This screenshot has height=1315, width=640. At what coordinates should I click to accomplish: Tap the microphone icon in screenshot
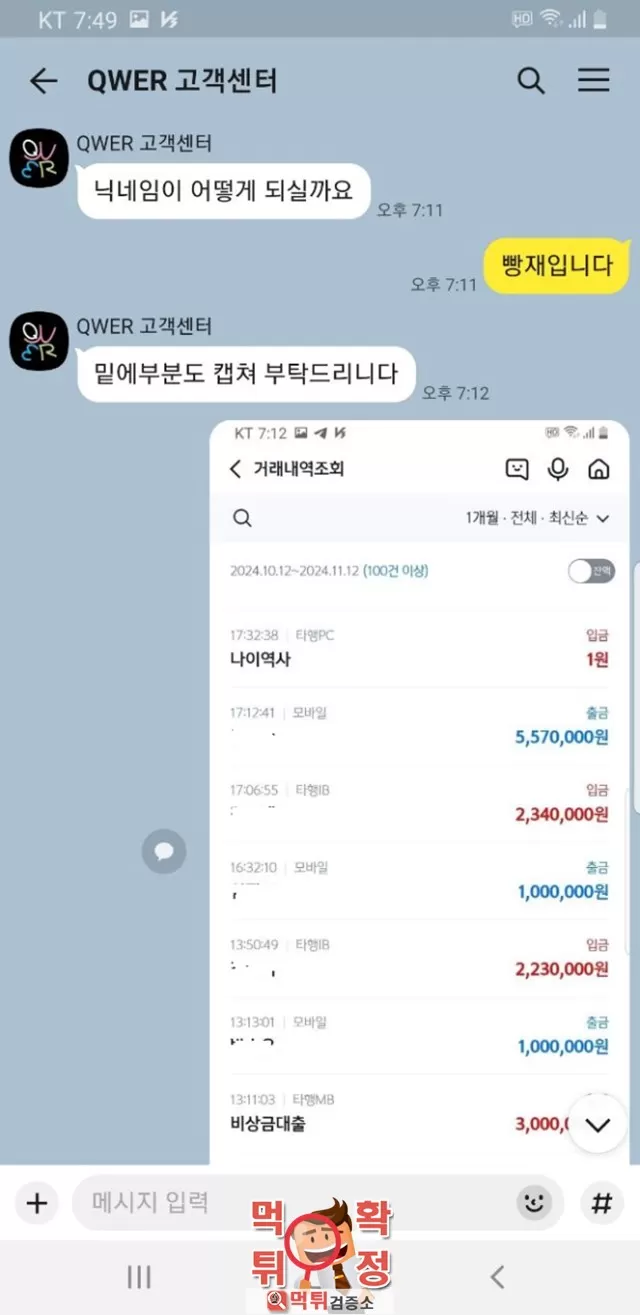click(558, 468)
